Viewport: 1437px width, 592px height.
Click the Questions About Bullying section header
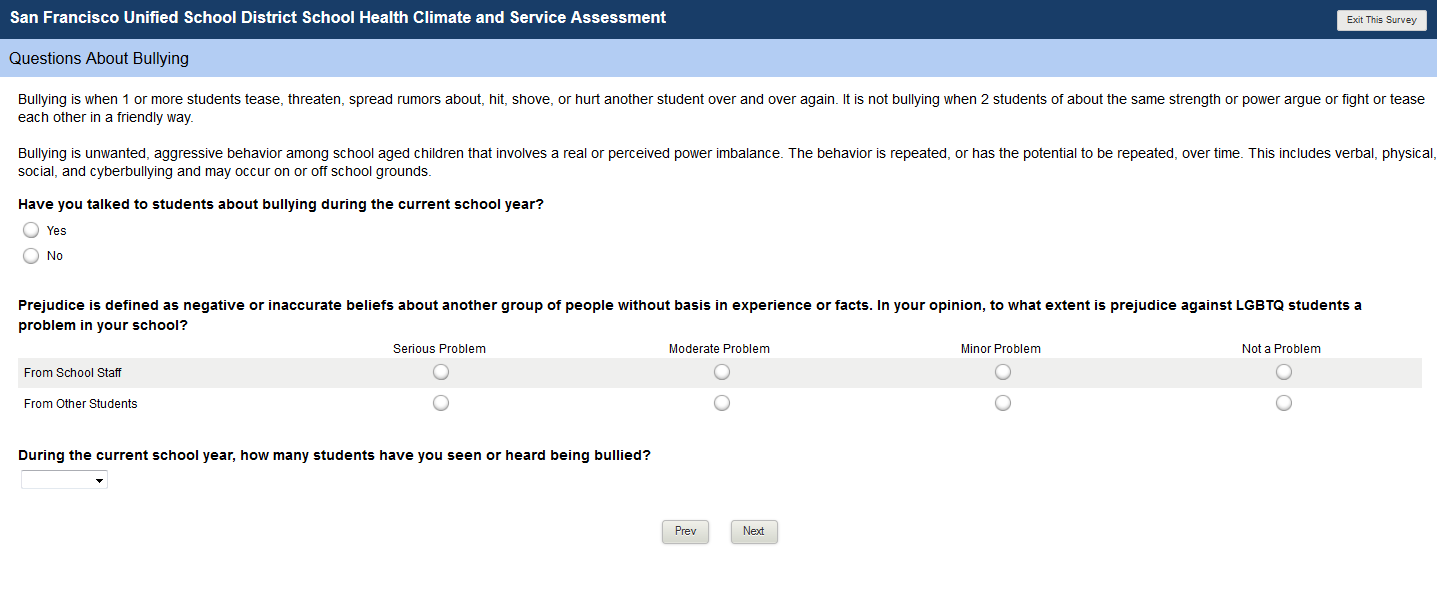[99, 59]
